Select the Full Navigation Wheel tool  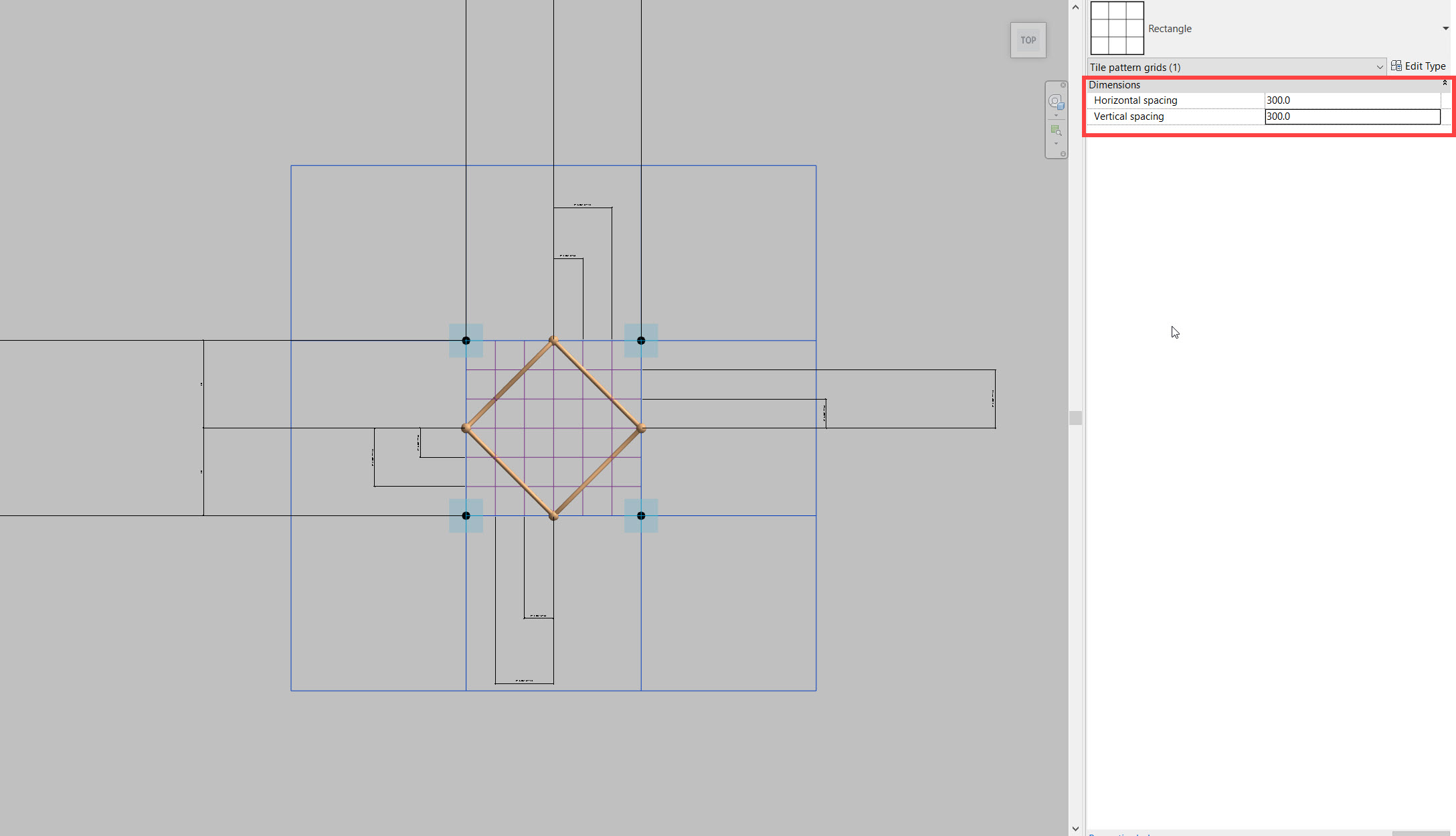pyautogui.click(x=1055, y=101)
